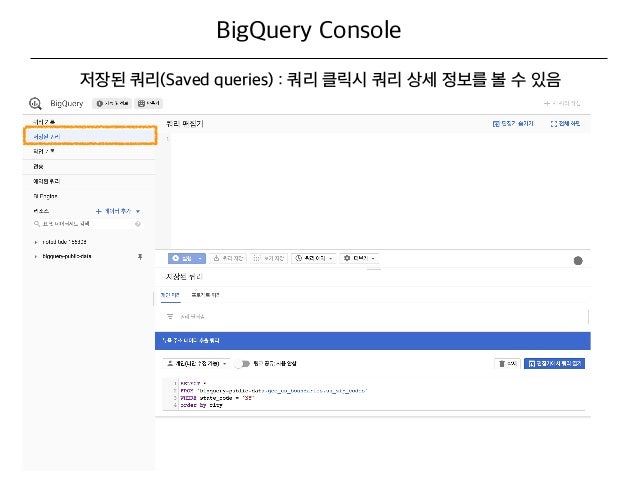Open the features and info button
Viewport: 638px width, 479px height.
click(x=112, y=103)
